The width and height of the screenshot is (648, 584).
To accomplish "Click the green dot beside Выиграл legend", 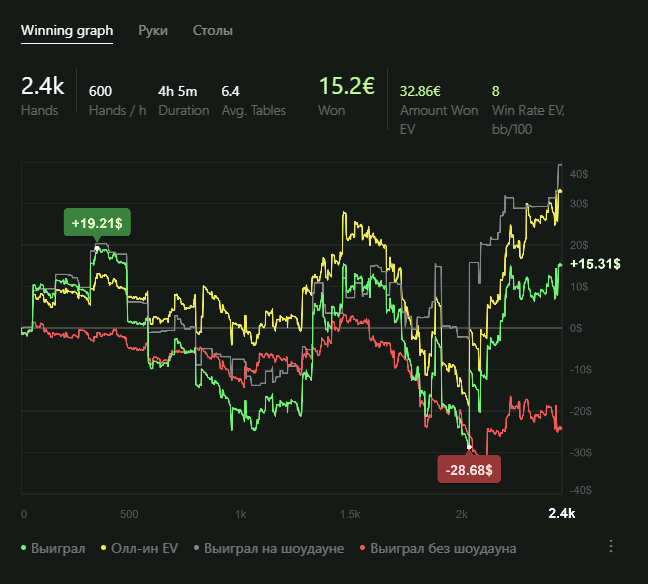I will click(x=24, y=548).
